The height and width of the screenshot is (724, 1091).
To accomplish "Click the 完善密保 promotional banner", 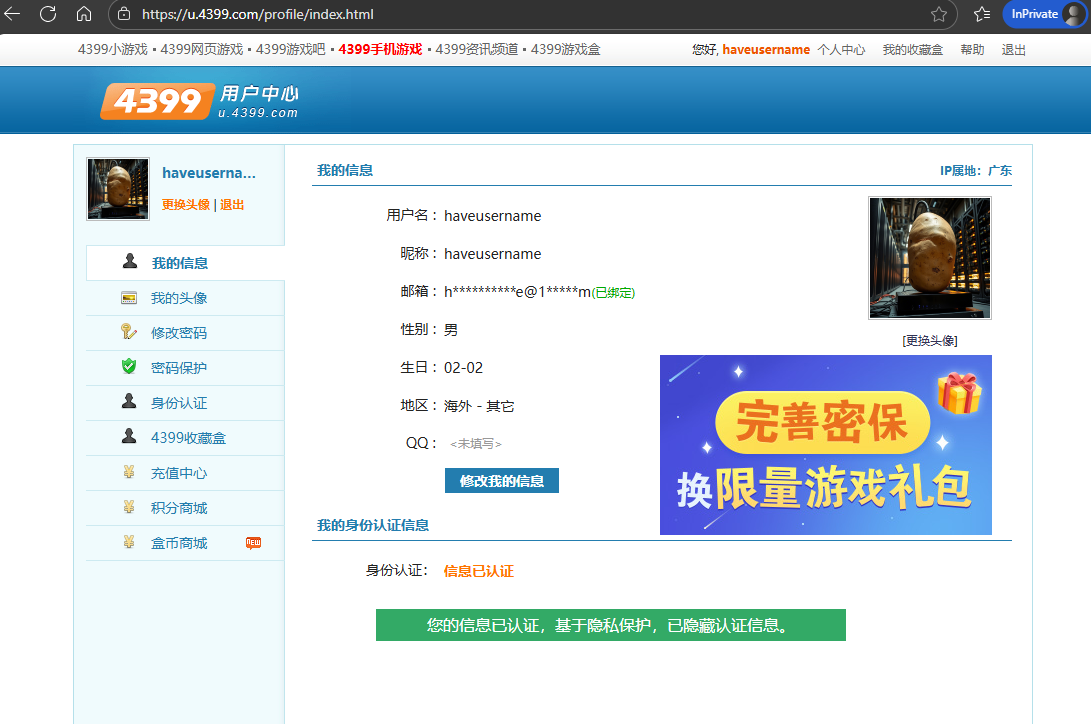I will (825, 445).
